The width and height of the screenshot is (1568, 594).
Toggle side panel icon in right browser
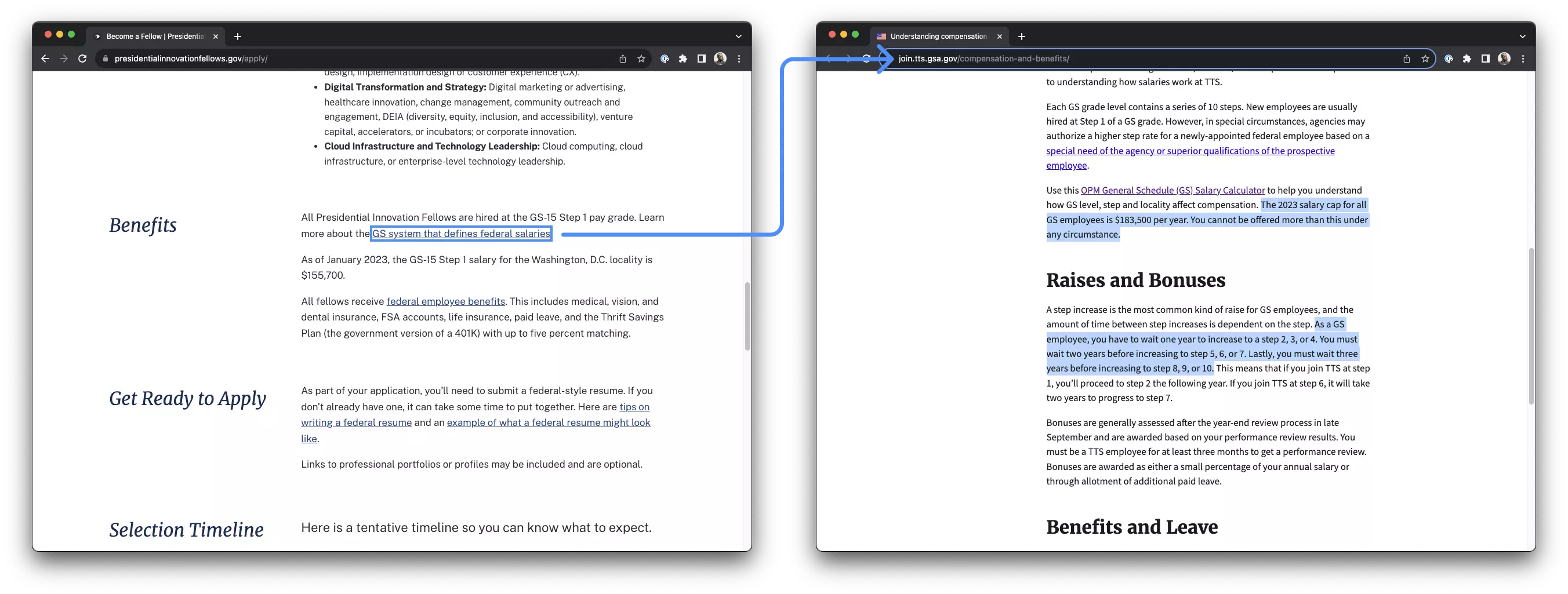(1485, 59)
